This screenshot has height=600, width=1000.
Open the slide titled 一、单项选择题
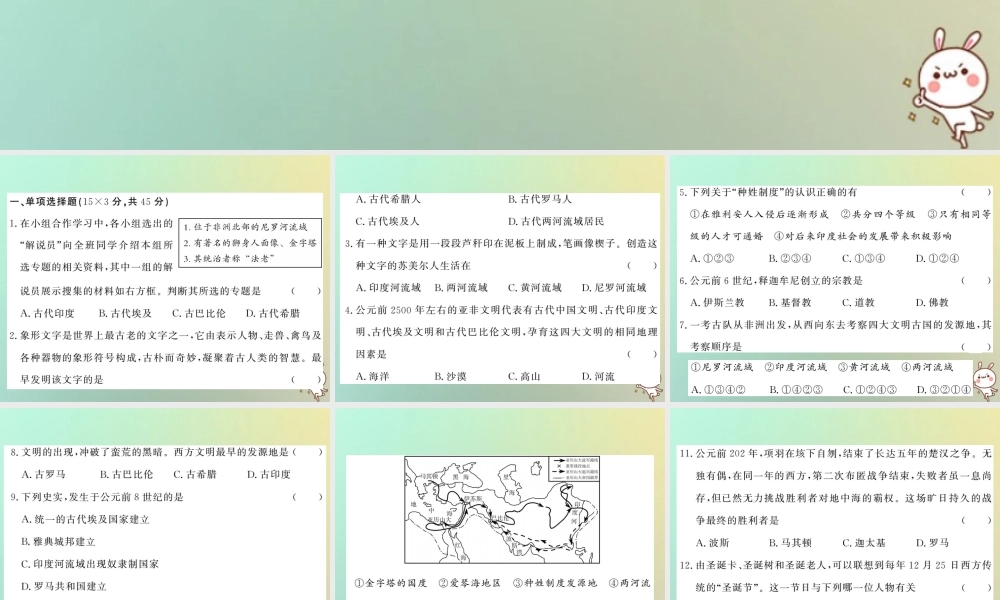coord(165,279)
